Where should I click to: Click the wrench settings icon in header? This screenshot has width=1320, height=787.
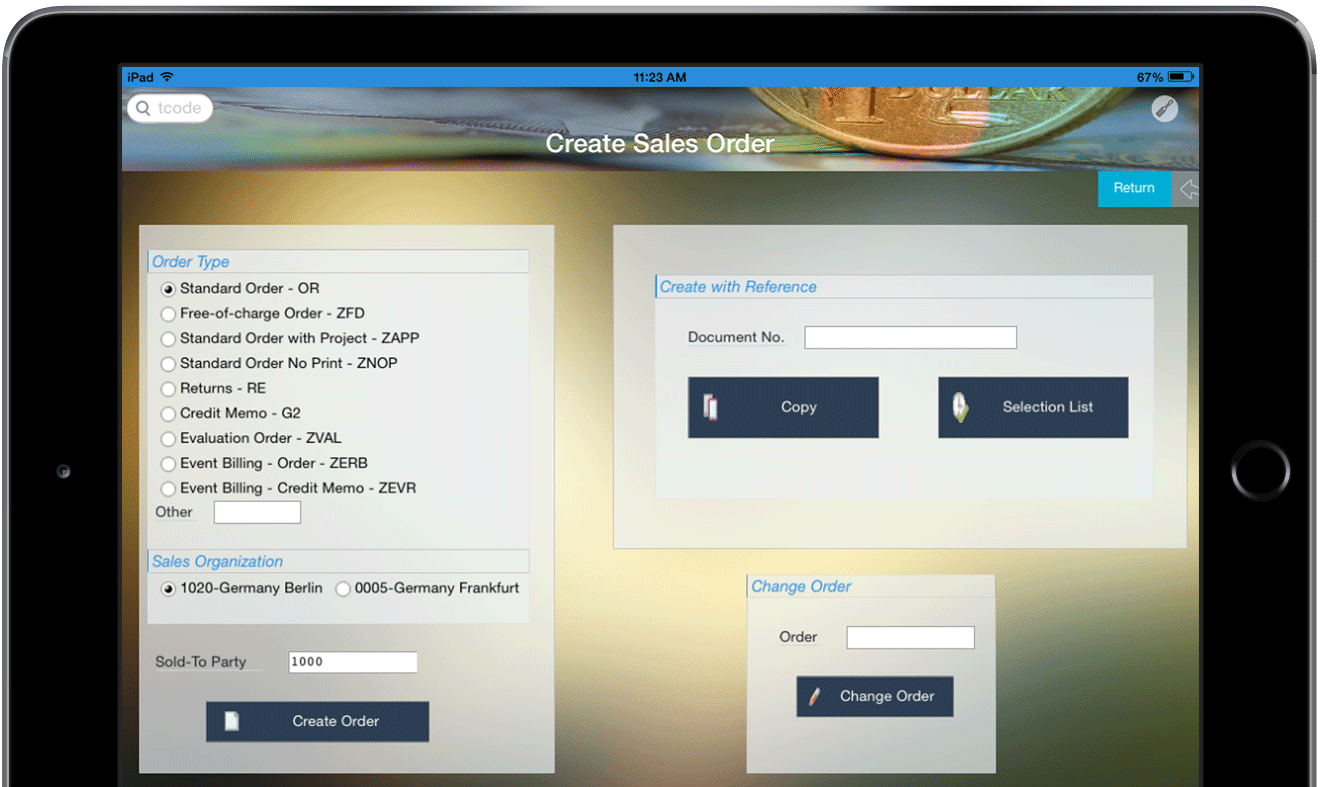point(1164,109)
